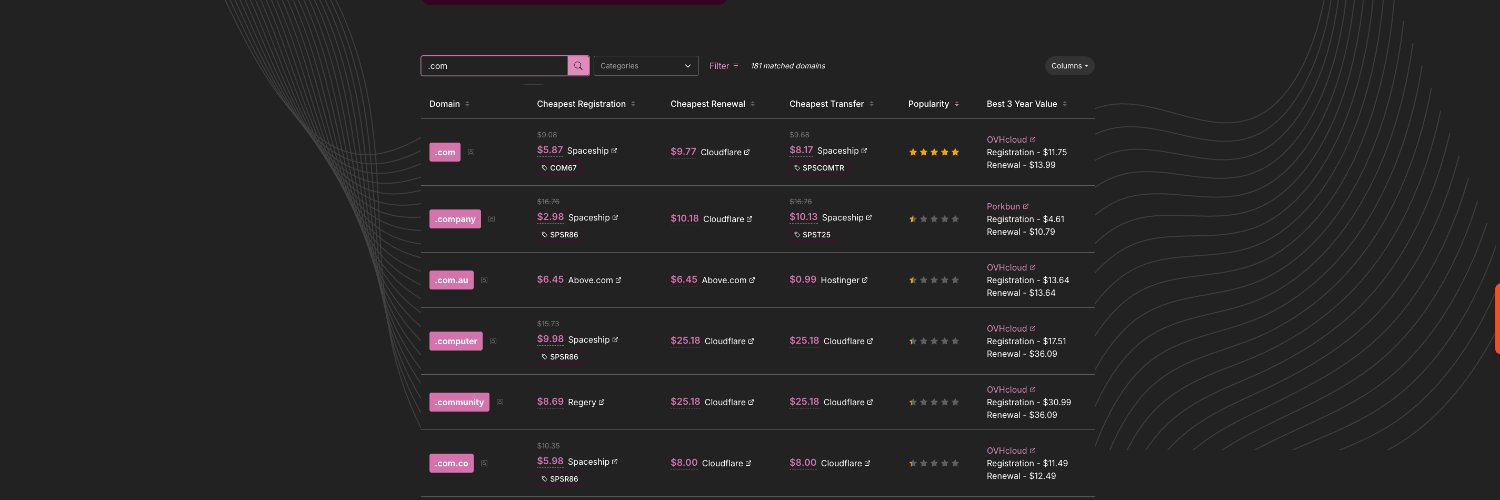Sort by Cheapest Registration column

click(586, 104)
